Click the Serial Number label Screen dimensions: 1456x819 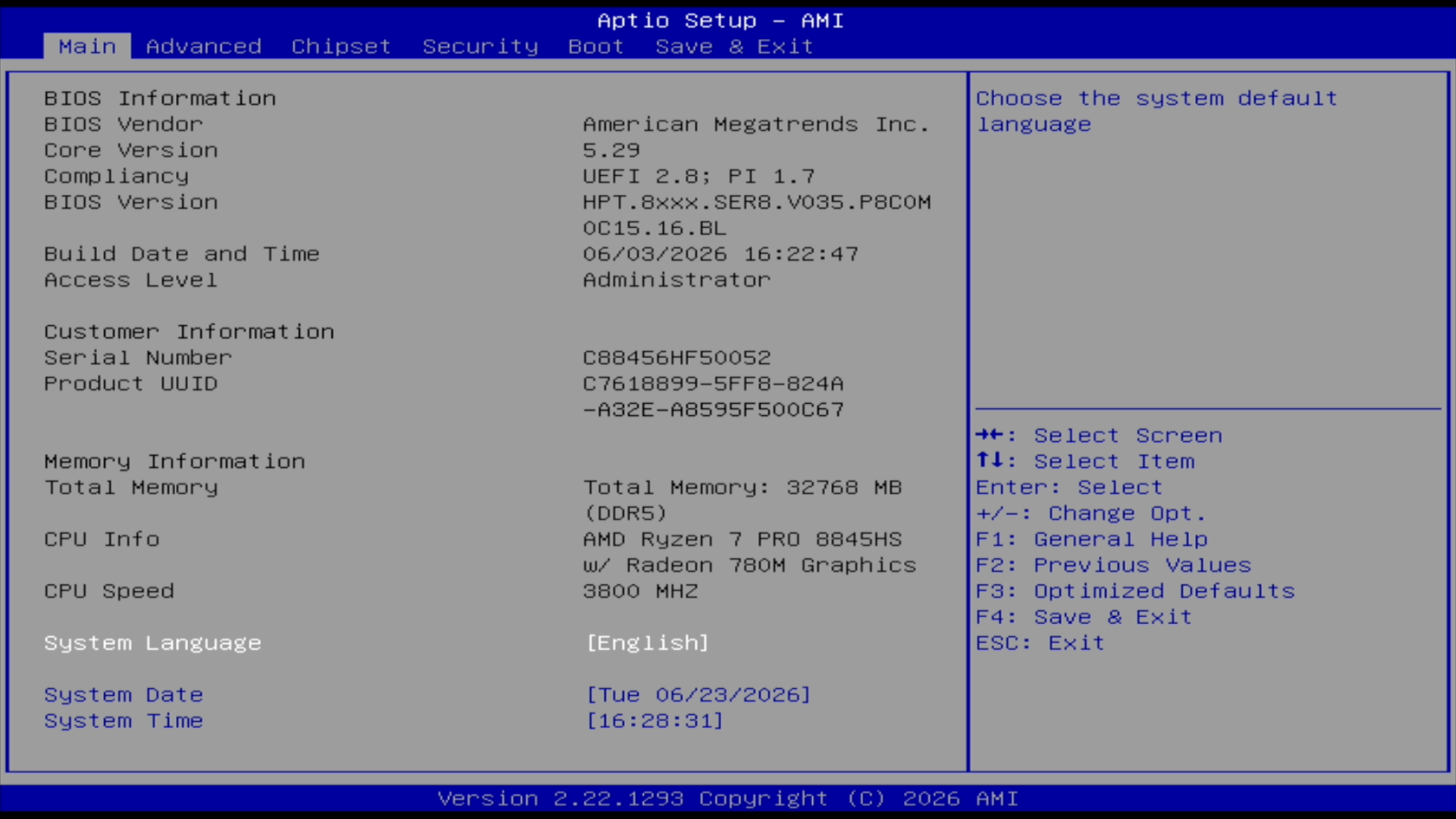138,357
